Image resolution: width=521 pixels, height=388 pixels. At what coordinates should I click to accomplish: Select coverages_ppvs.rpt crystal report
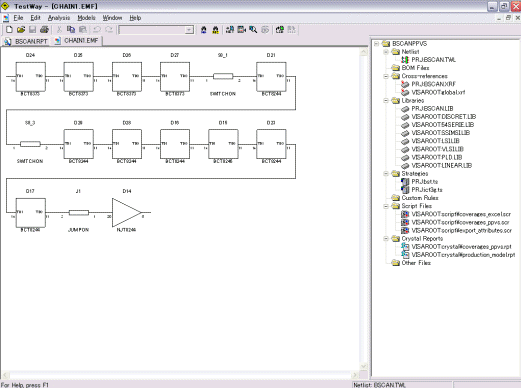(x=461, y=247)
